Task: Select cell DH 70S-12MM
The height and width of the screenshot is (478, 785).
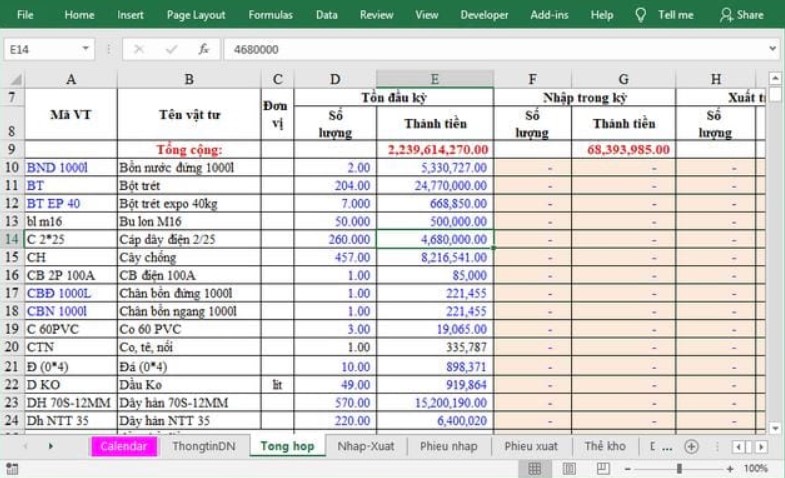Action: 71,402
